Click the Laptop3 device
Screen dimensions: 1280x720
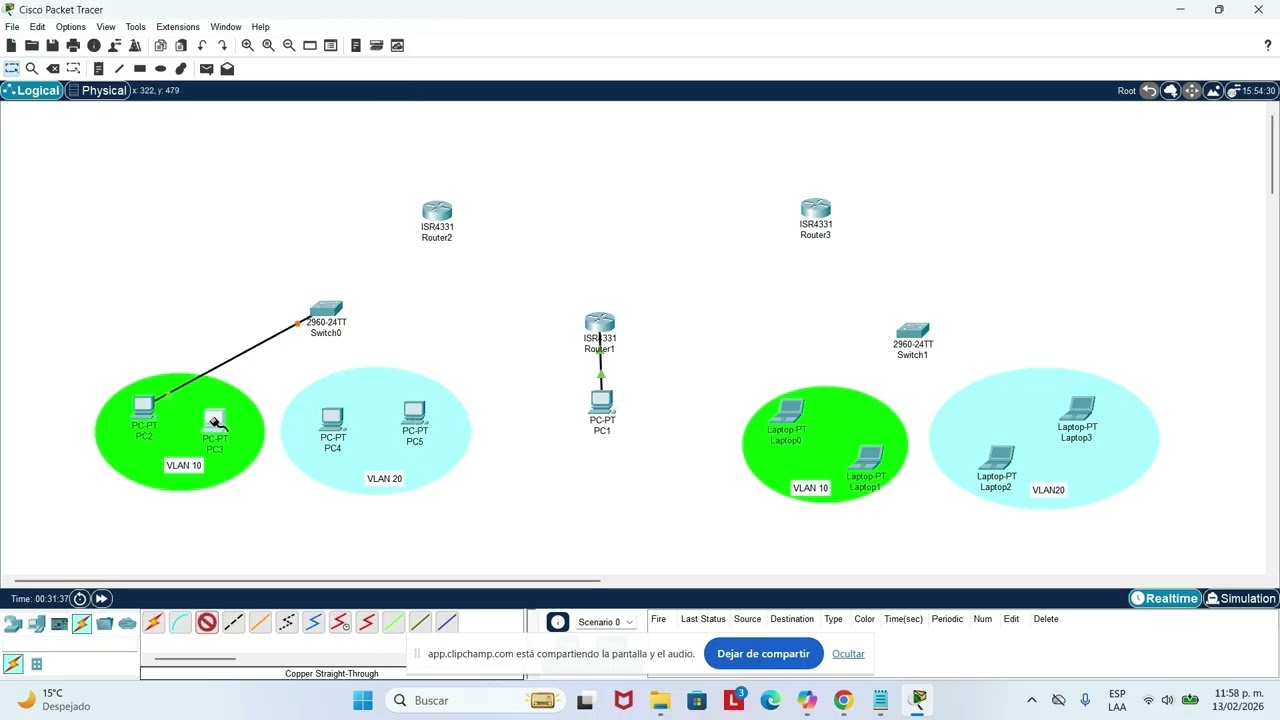pos(1077,408)
